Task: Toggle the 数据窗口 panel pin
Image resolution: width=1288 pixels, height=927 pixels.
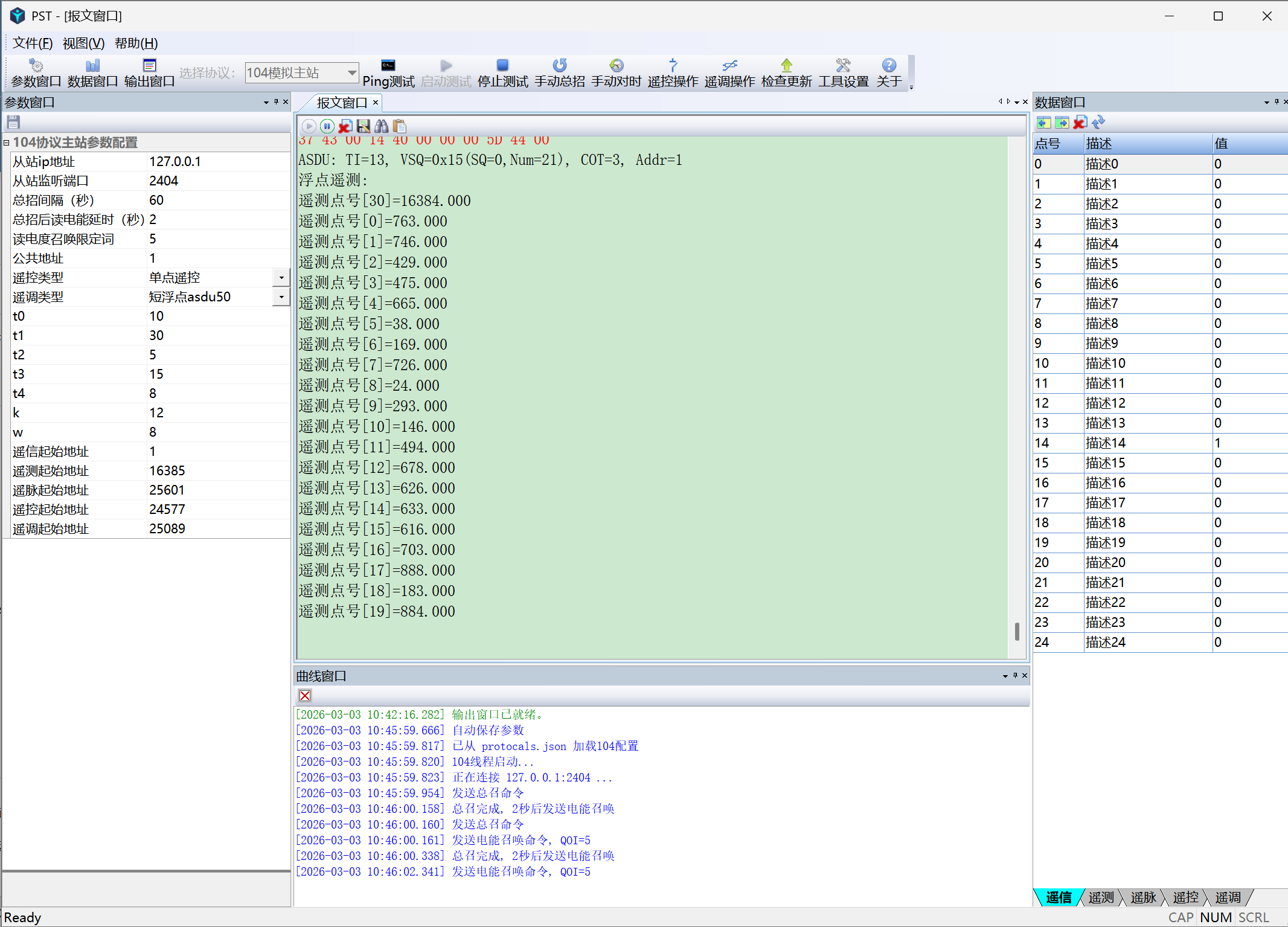Action: click(x=1277, y=102)
